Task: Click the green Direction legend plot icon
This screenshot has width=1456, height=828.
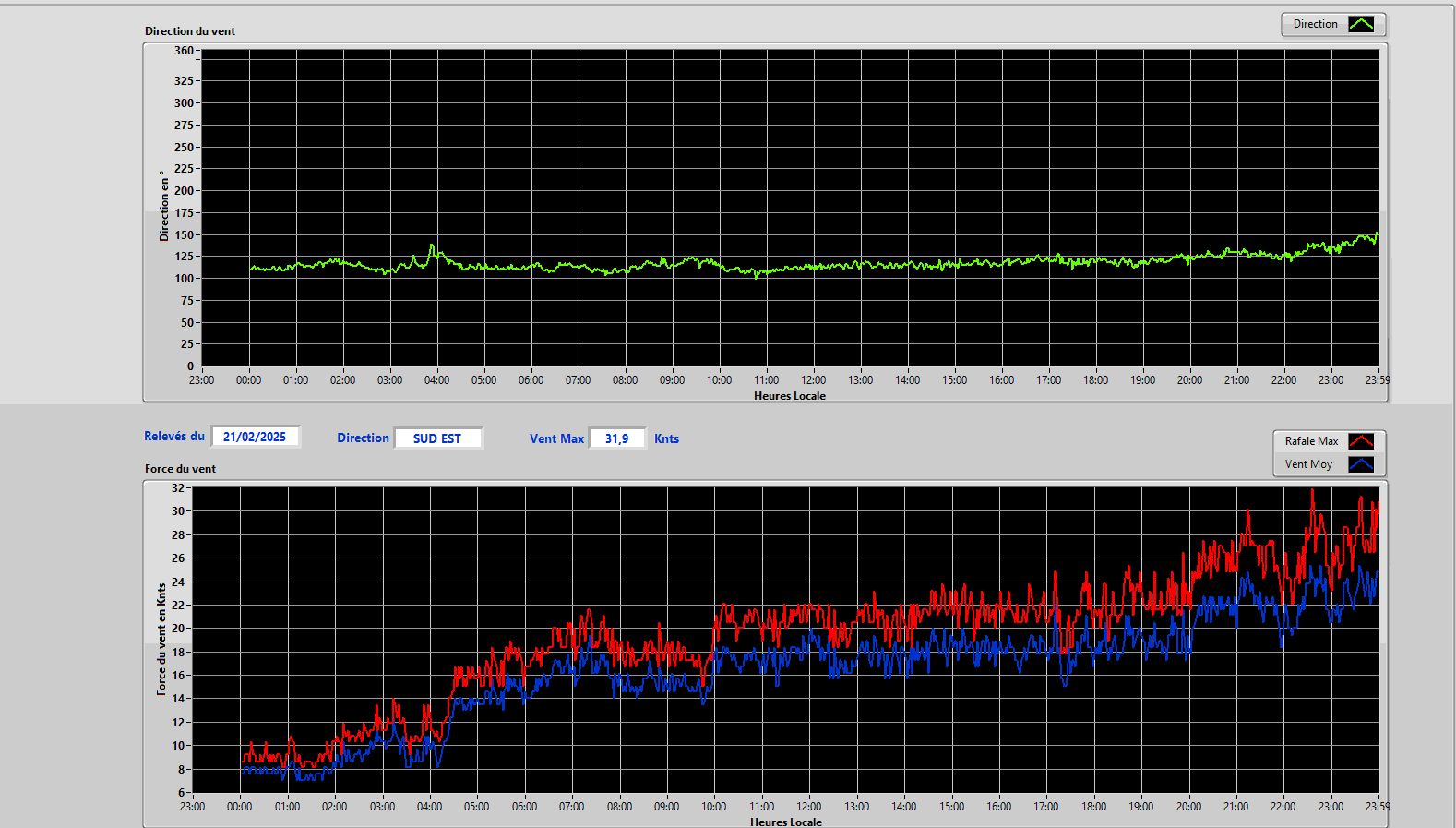Action: pos(1361,25)
